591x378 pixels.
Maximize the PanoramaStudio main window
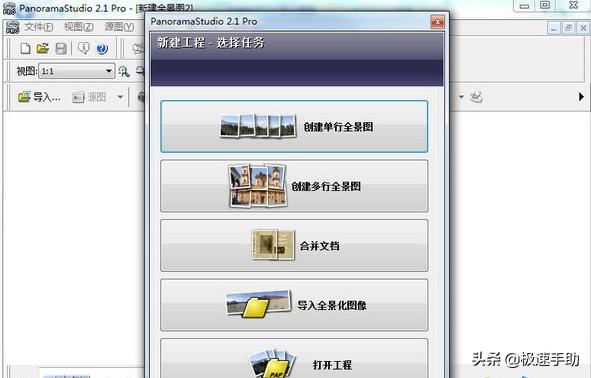(545, 5)
